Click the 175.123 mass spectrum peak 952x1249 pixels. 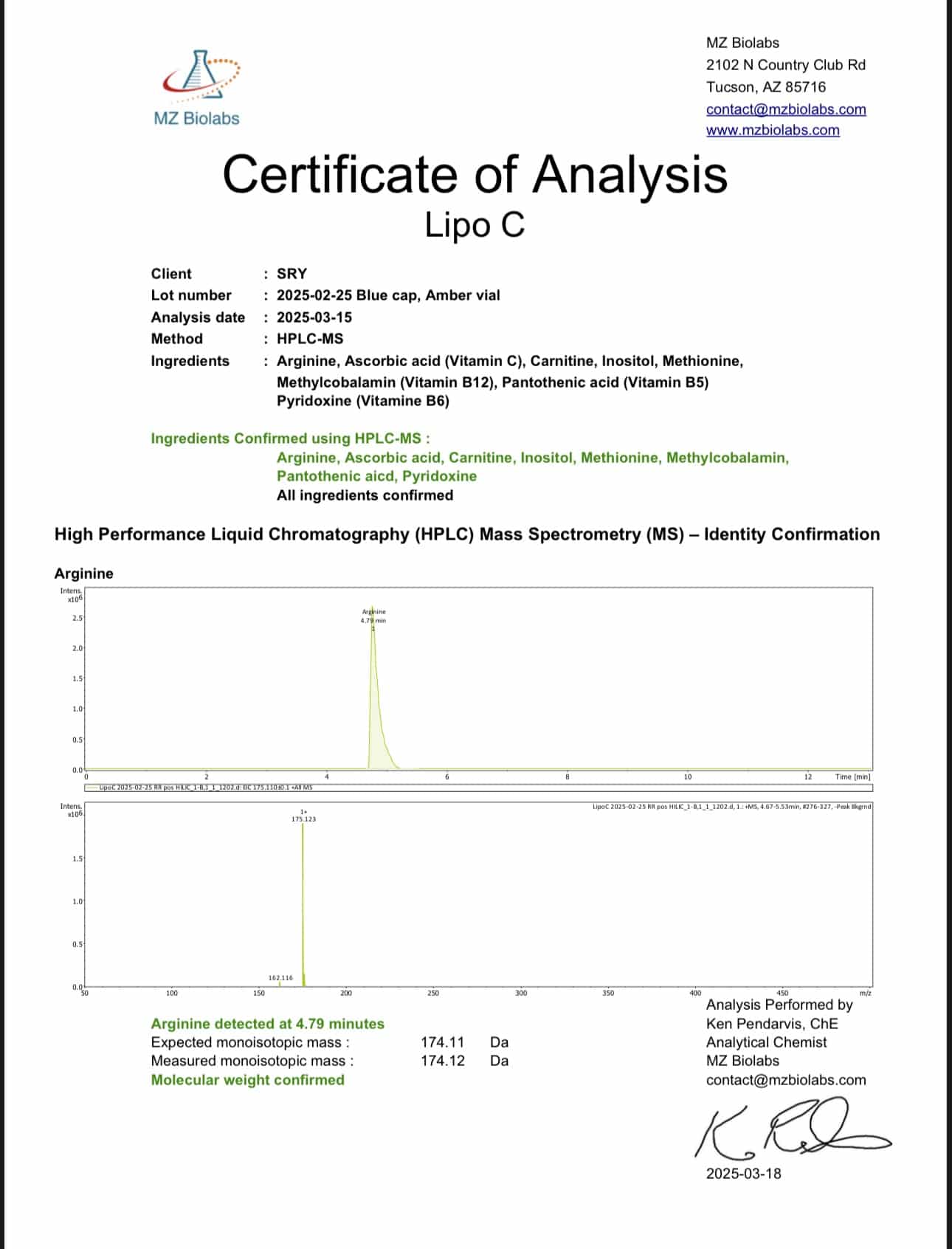pos(303,816)
